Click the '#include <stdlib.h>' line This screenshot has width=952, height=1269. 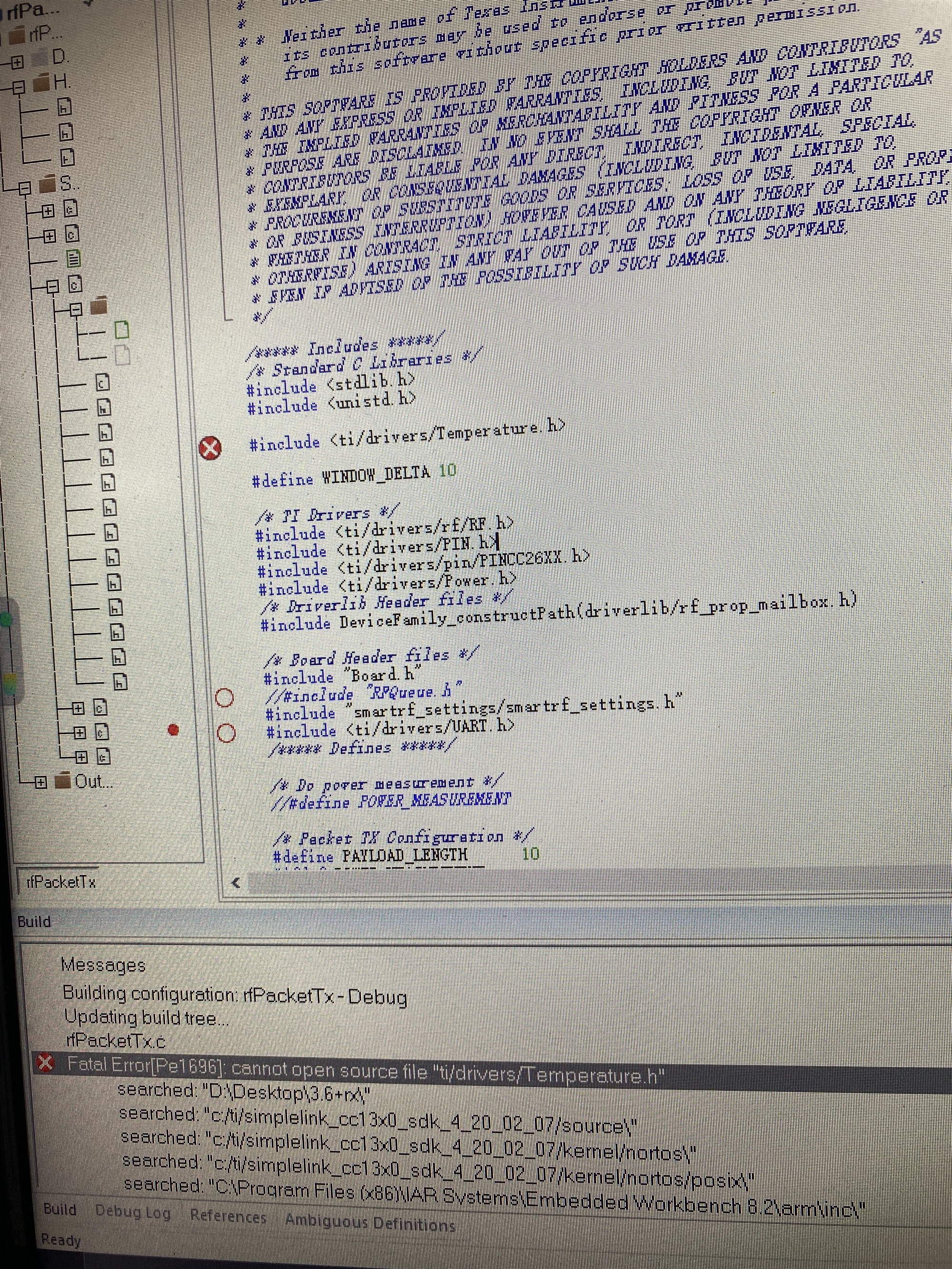pyautogui.click(x=330, y=385)
